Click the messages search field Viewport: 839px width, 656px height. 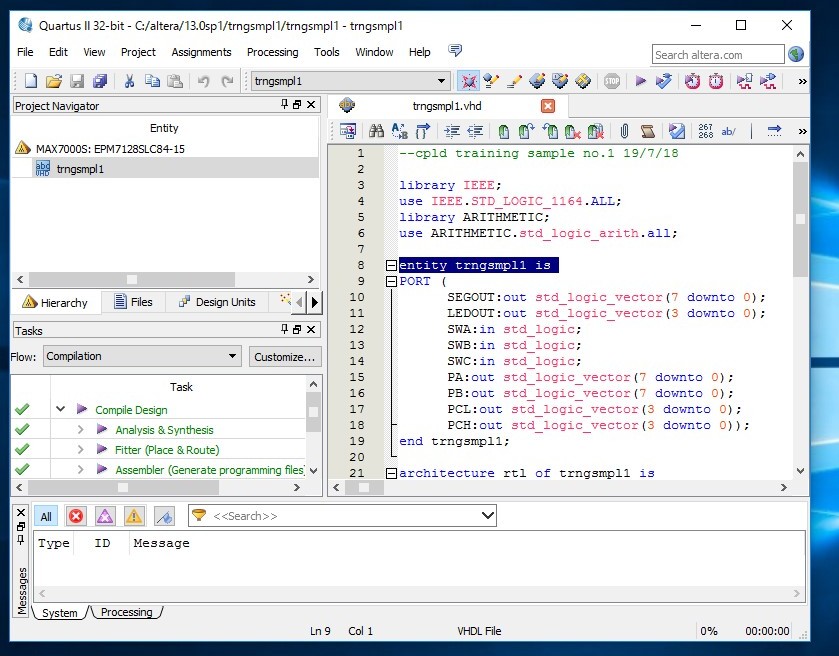[342, 516]
